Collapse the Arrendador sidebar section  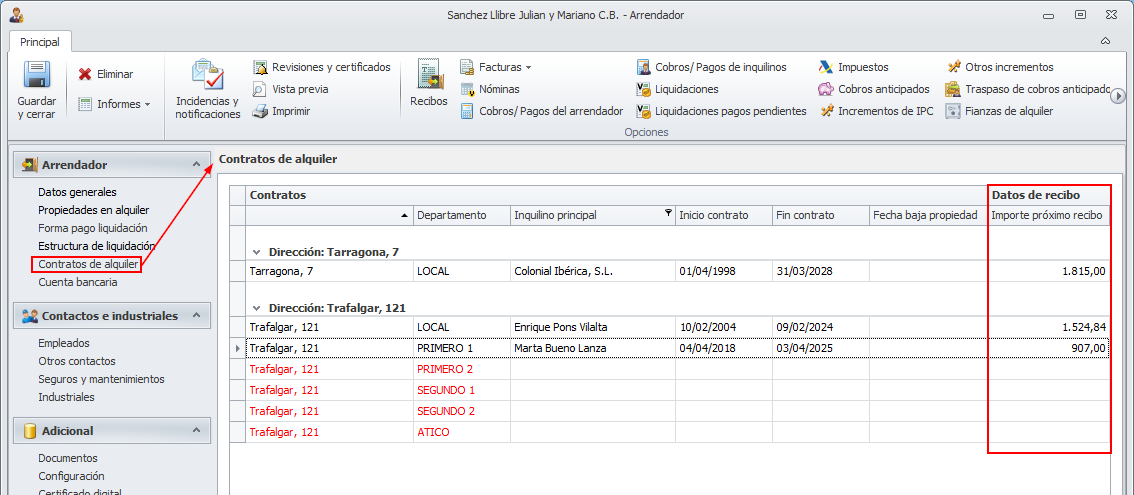pyautogui.click(x=196, y=164)
